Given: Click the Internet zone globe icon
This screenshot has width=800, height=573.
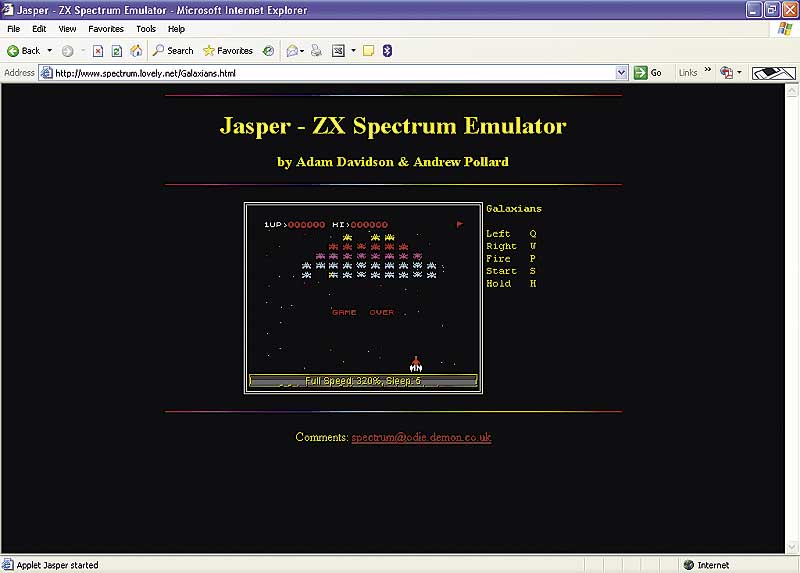Looking at the screenshot, I should pyautogui.click(x=689, y=565).
